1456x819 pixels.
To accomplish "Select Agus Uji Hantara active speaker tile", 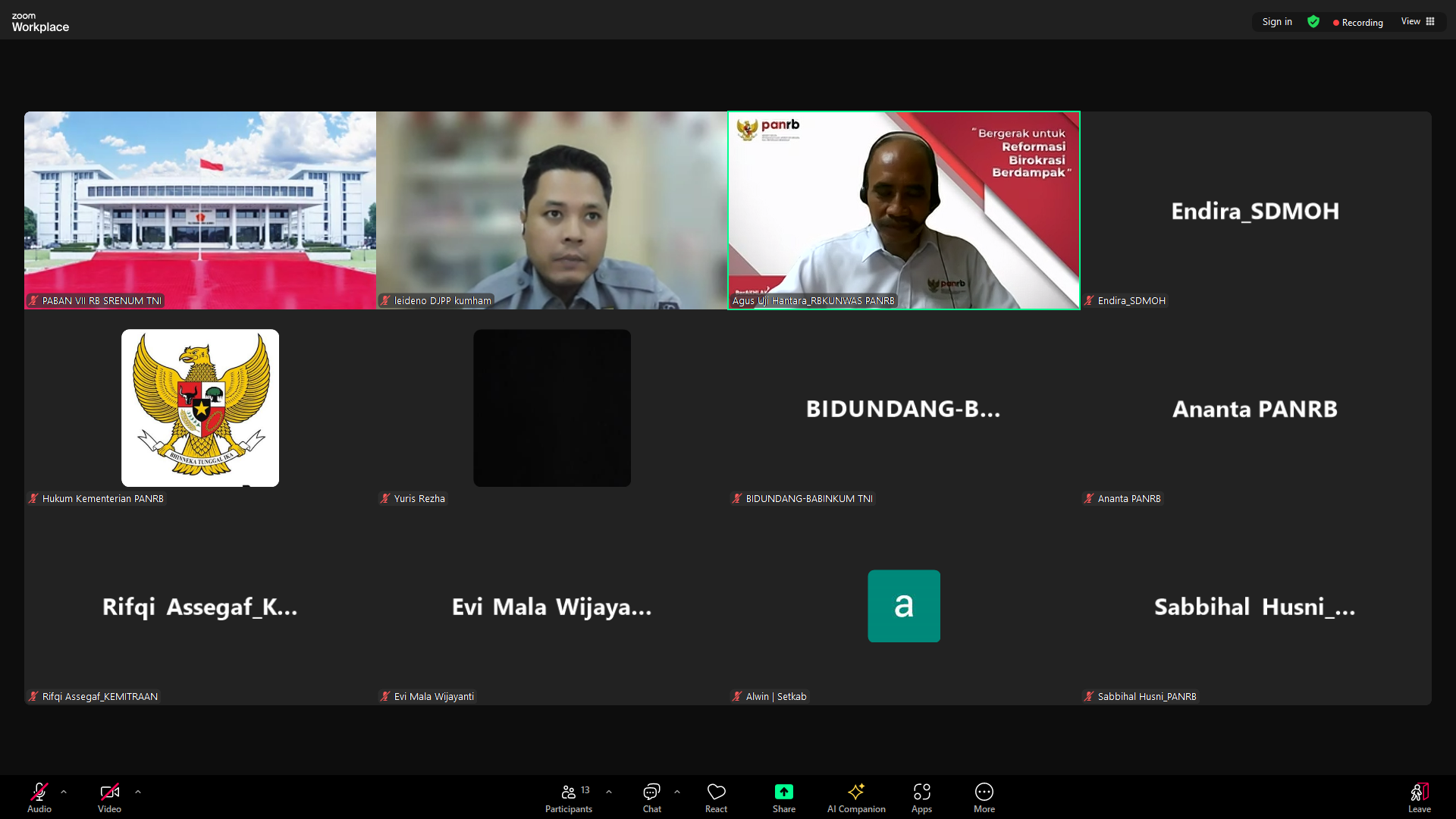I will coord(904,210).
